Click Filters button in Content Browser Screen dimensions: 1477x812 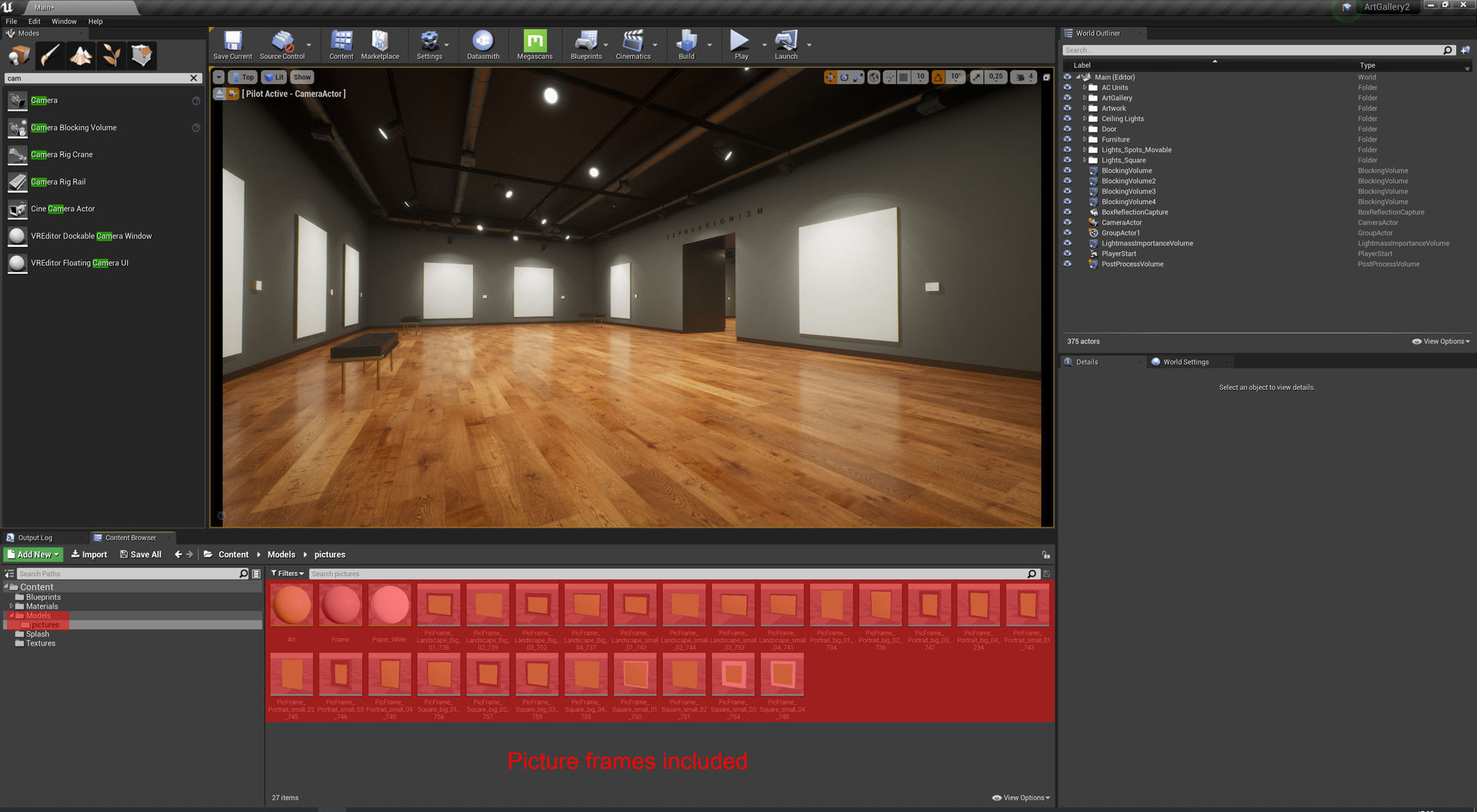pos(288,574)
